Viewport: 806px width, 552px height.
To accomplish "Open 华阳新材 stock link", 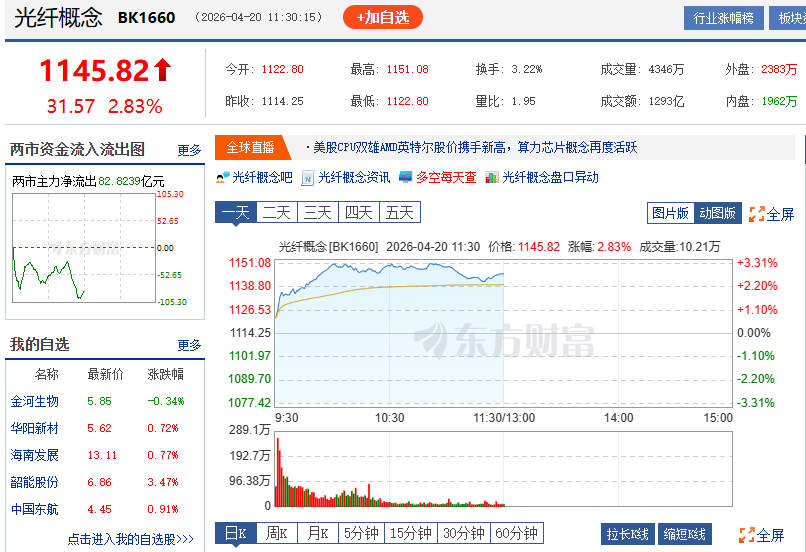I will click(34, 428).
